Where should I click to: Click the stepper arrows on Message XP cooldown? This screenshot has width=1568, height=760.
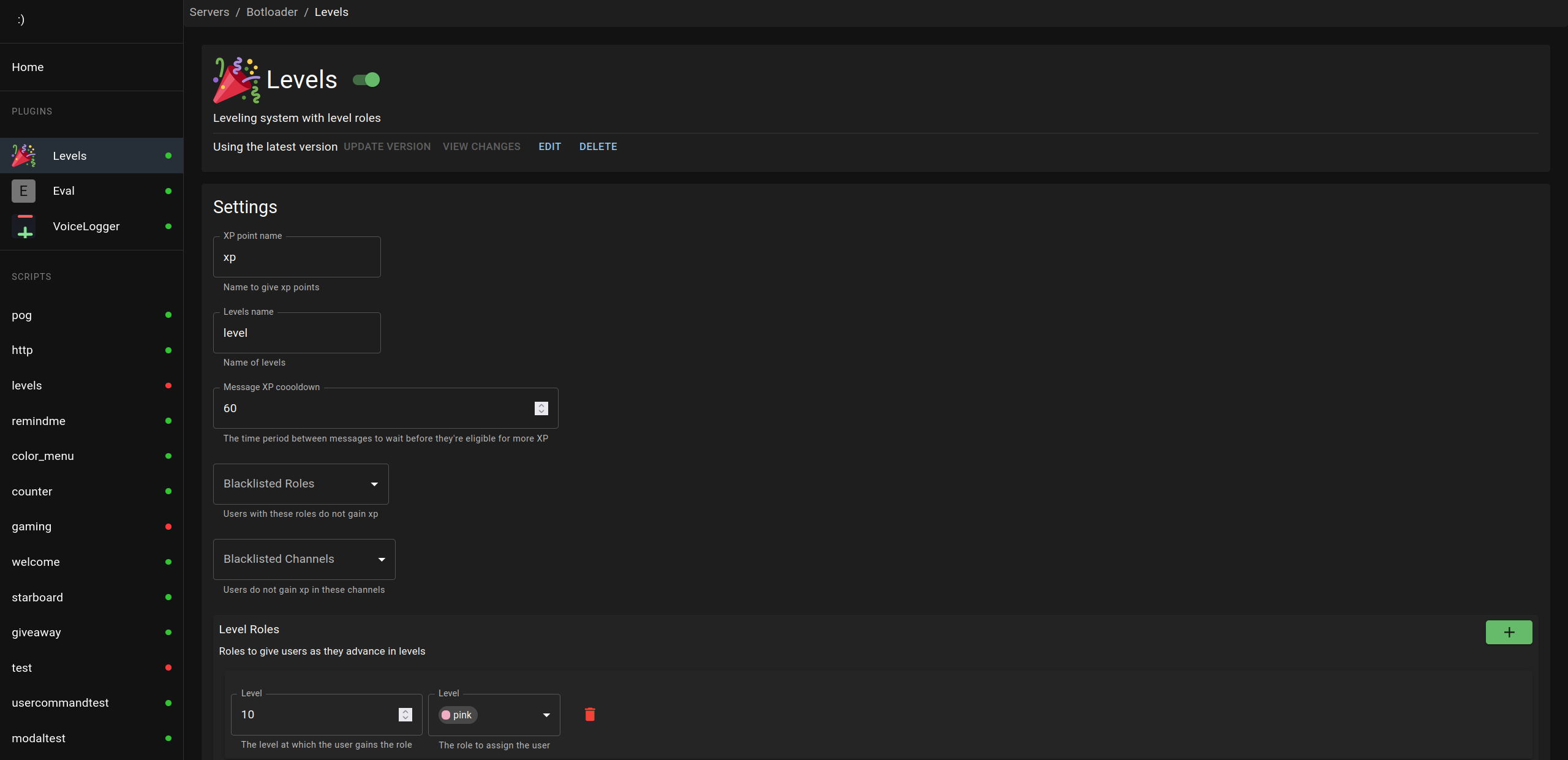[541, 408]
